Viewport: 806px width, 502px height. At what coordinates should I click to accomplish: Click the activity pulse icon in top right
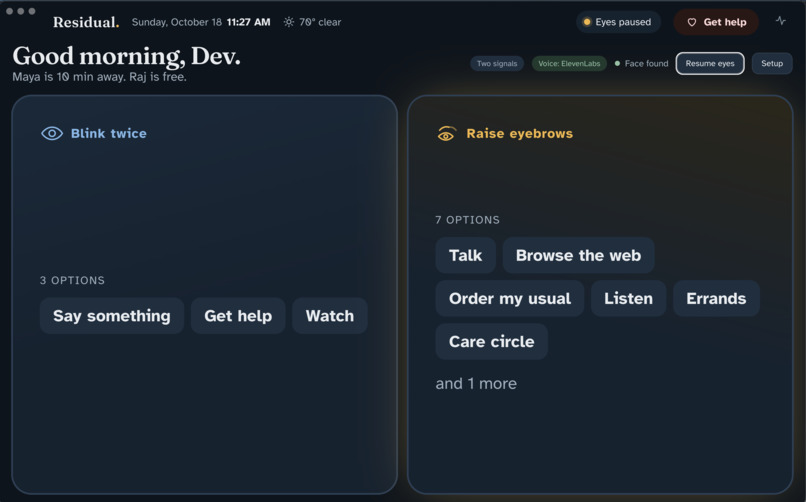tap(780, 21)
